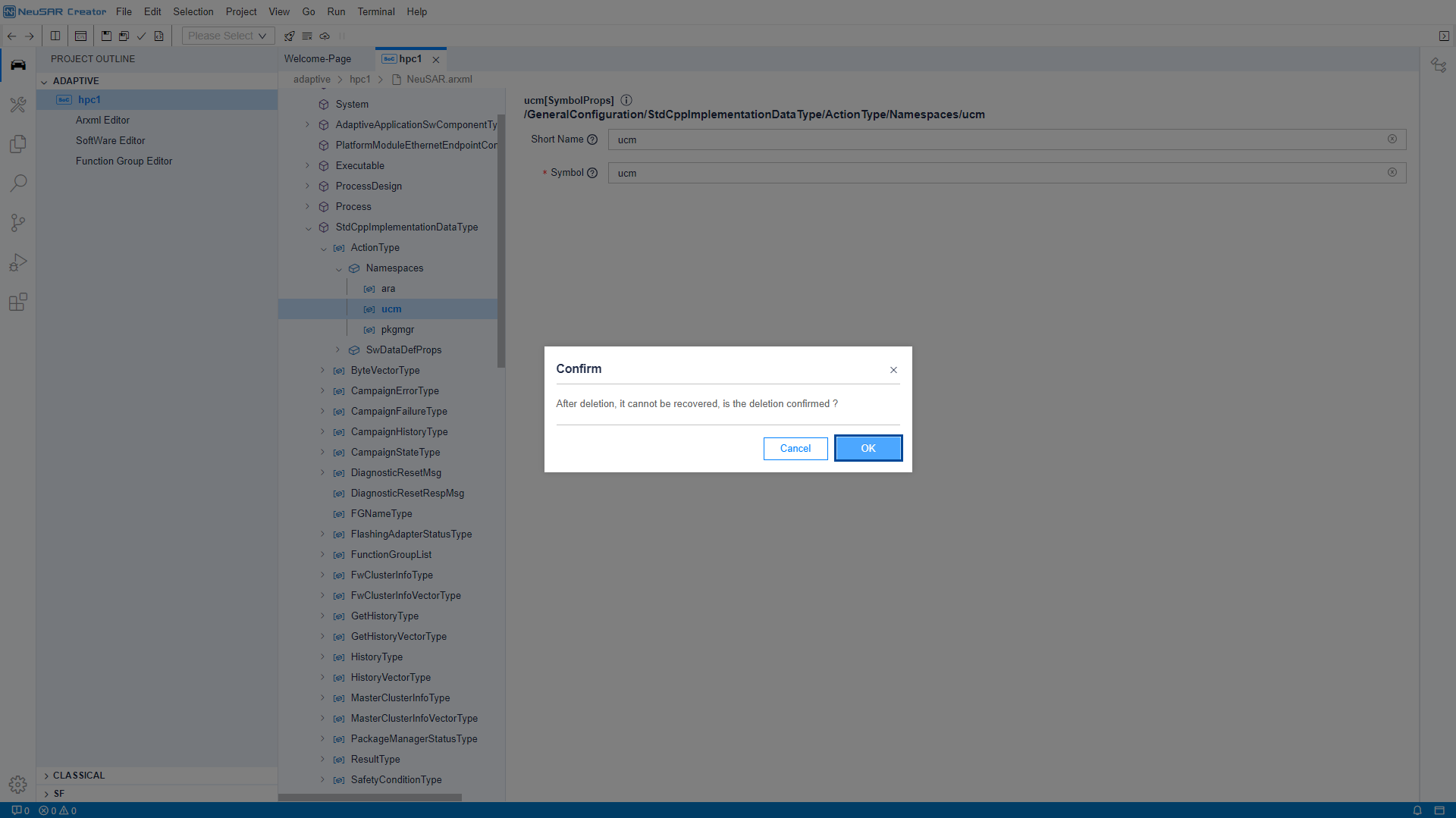Collapse the StdCppImplementationDataType tree node
This screenshot has height=818, width=1456.
[309, 227]
